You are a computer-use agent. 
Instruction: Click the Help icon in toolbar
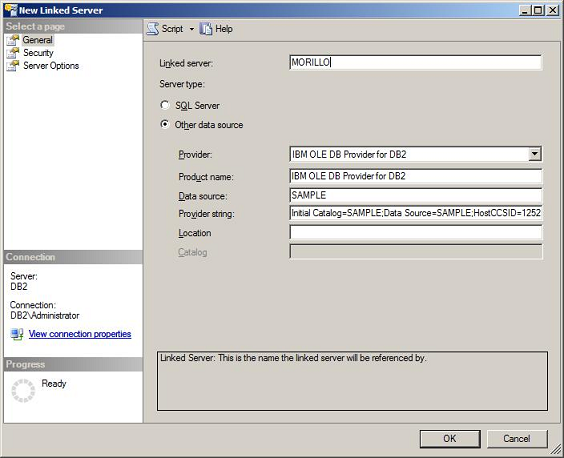pyautogui.click(x=206, y=29)
